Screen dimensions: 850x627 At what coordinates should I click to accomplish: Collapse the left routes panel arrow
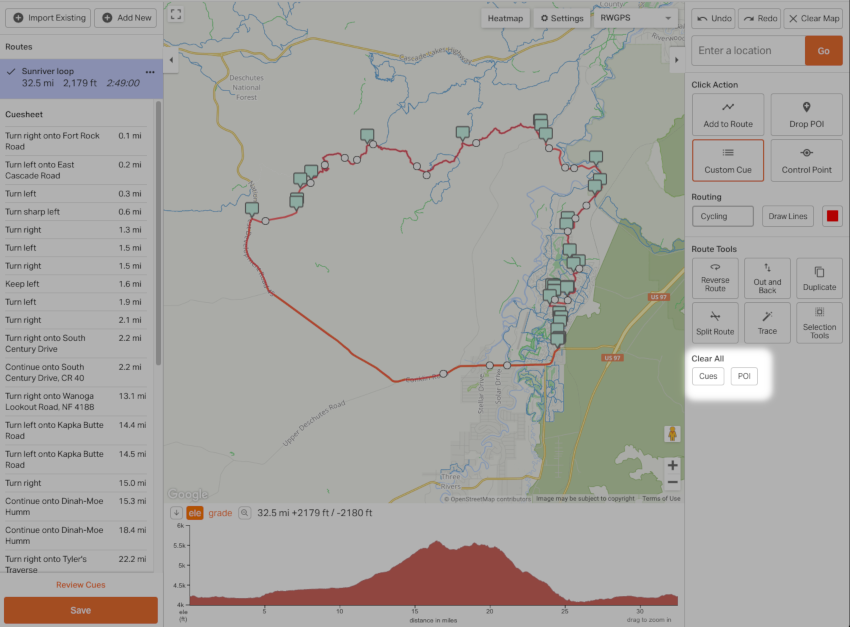tap(171, 60)
